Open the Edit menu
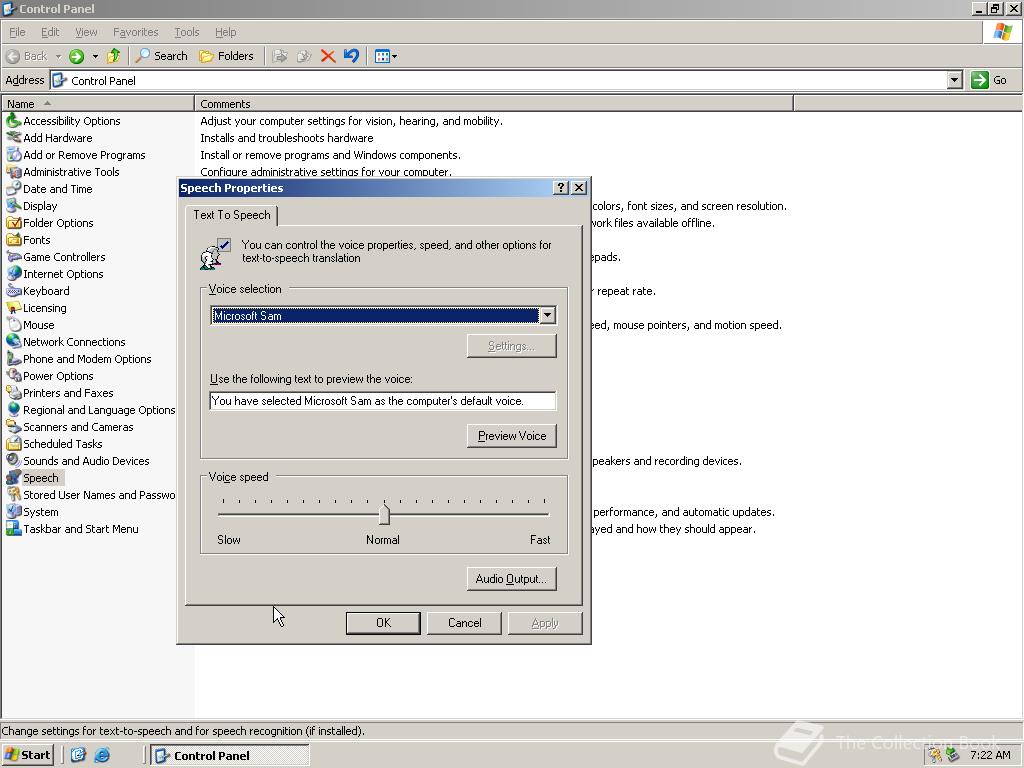The height and width of the screenshot is (768, 1024). (x=50, y=32)
